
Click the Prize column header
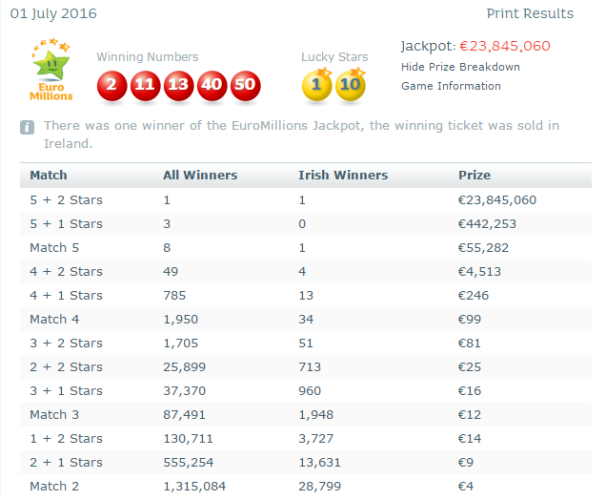pyautogui.click(x=475, y=175)
